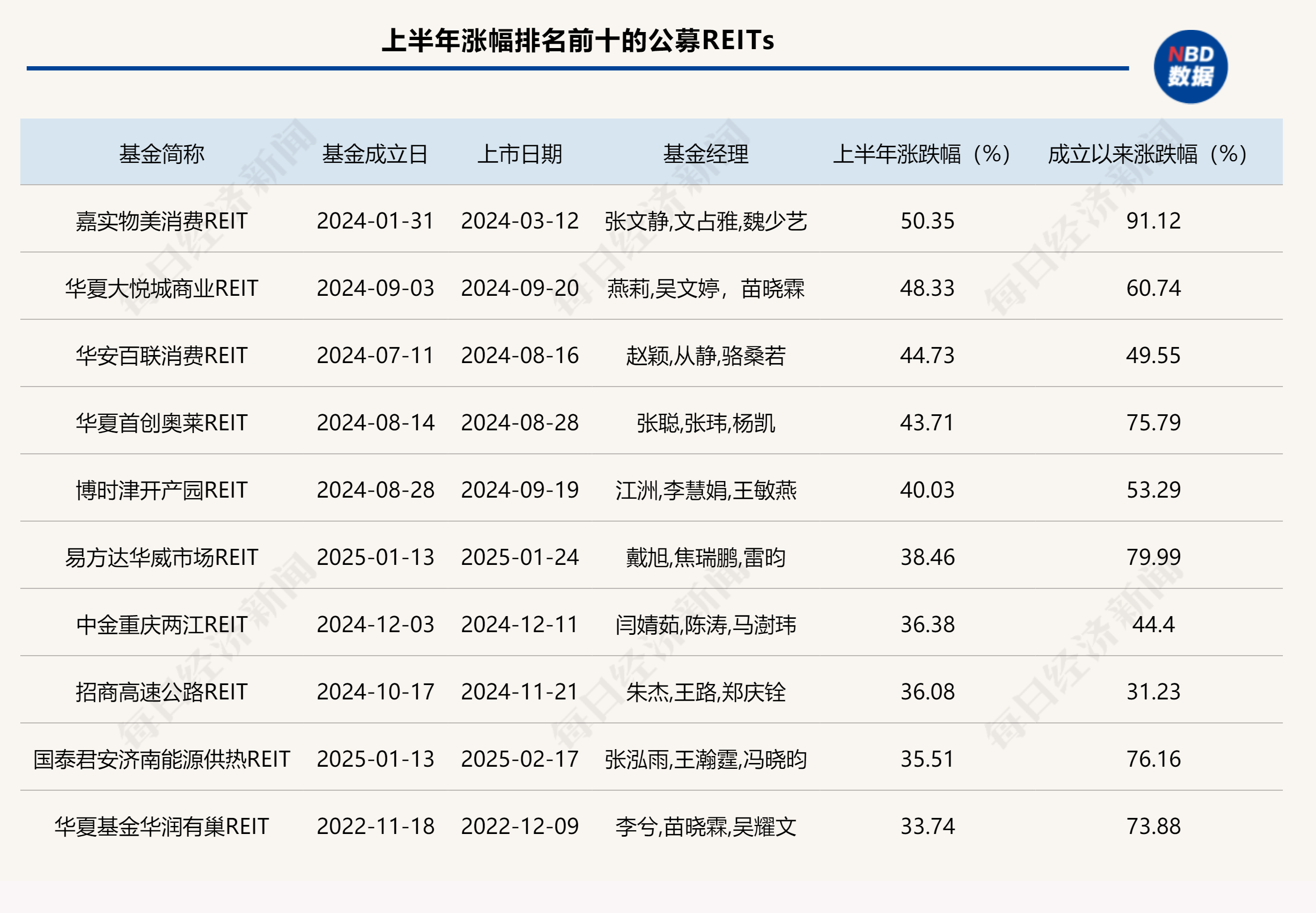The image size is (1316, 913).
Task: Click managers 朱杰,王路,郑庆铨
Action: coord(705,691)
